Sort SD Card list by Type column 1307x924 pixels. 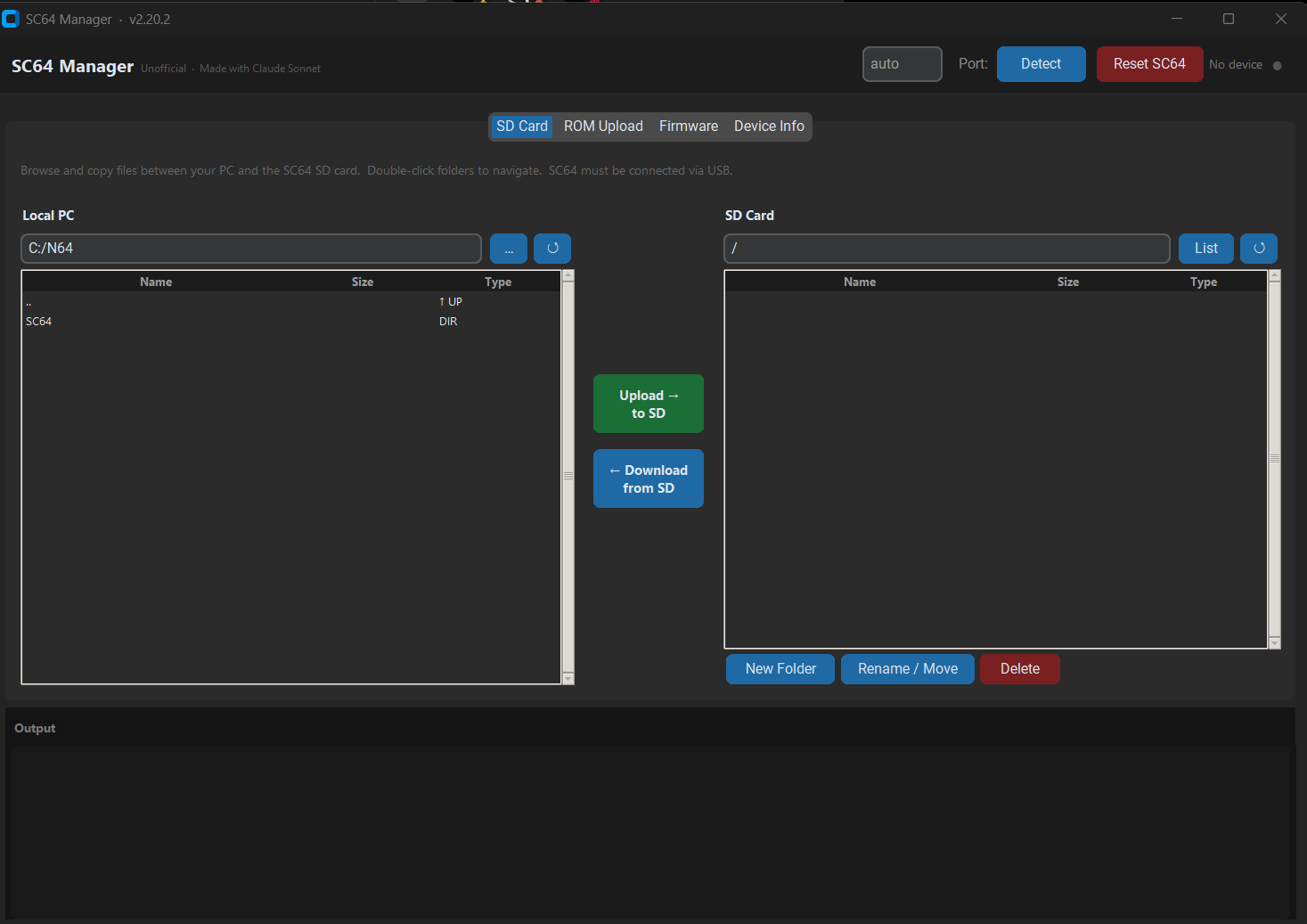(x=1204, y=282)
